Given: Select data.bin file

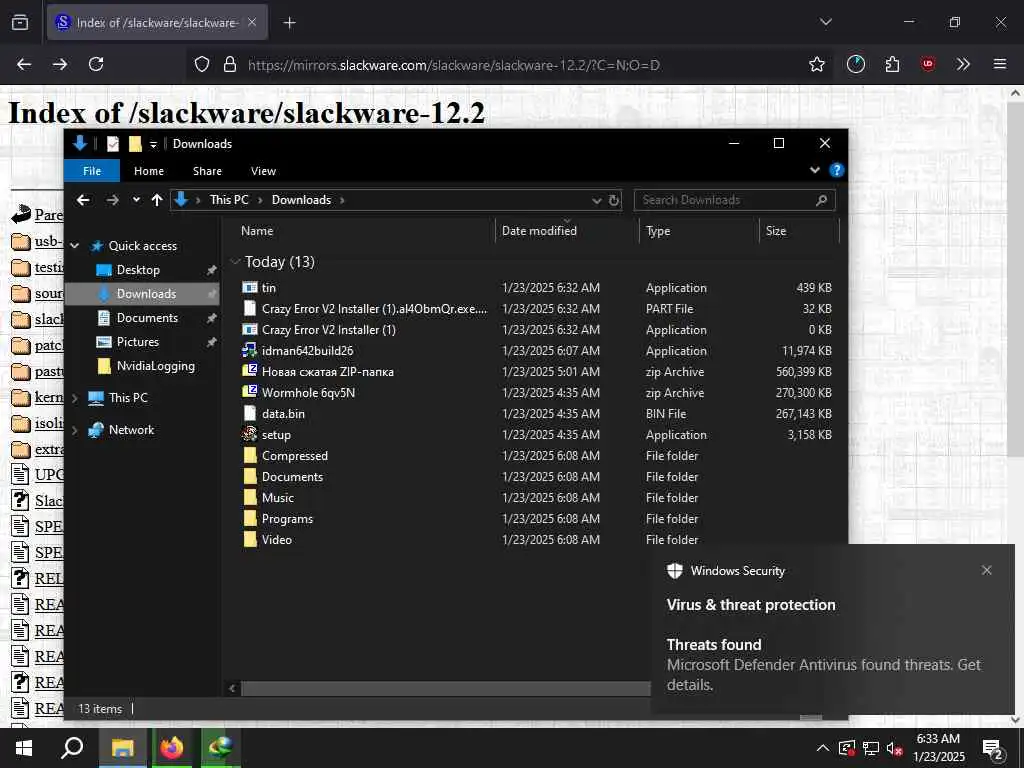Looking at the screenshot, I should [283, 413].
